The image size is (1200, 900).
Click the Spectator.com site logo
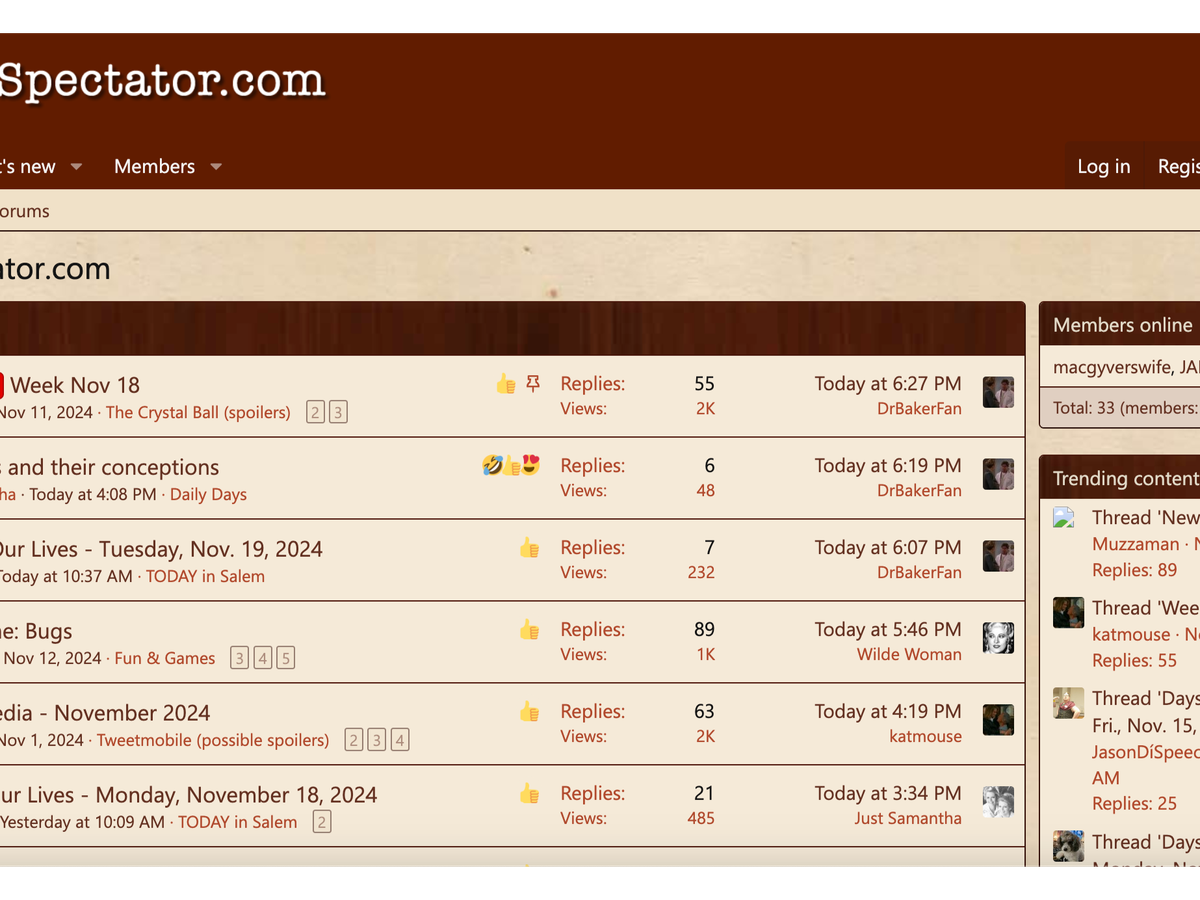162,82
